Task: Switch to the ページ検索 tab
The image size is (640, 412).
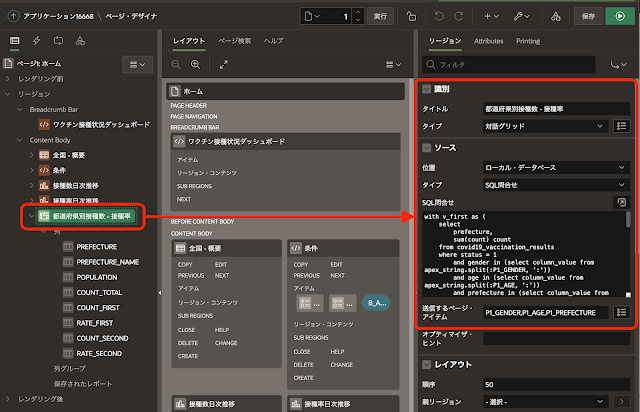Action: pyautogui.click(x=235, y=41)
